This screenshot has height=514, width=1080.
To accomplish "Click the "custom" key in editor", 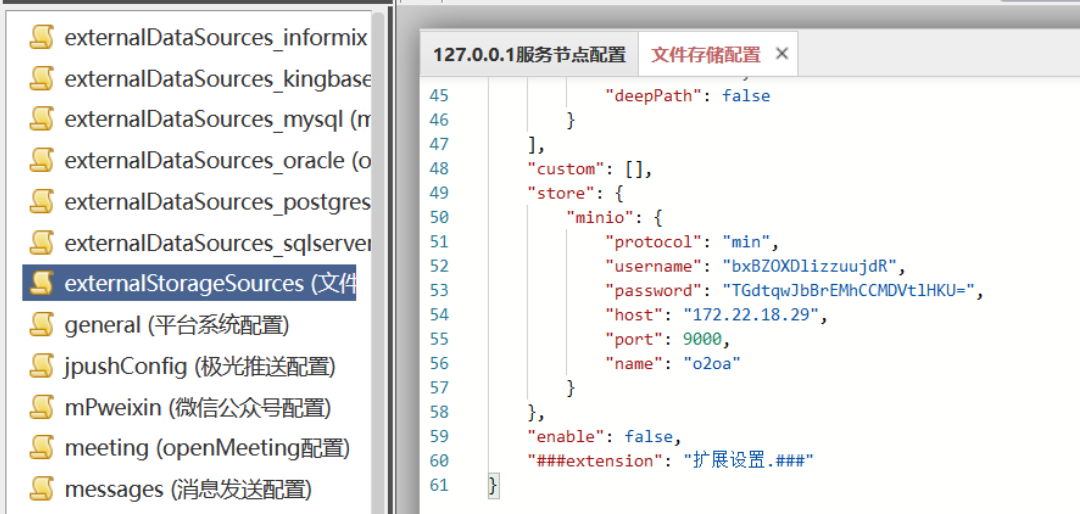I will (566, 169).
